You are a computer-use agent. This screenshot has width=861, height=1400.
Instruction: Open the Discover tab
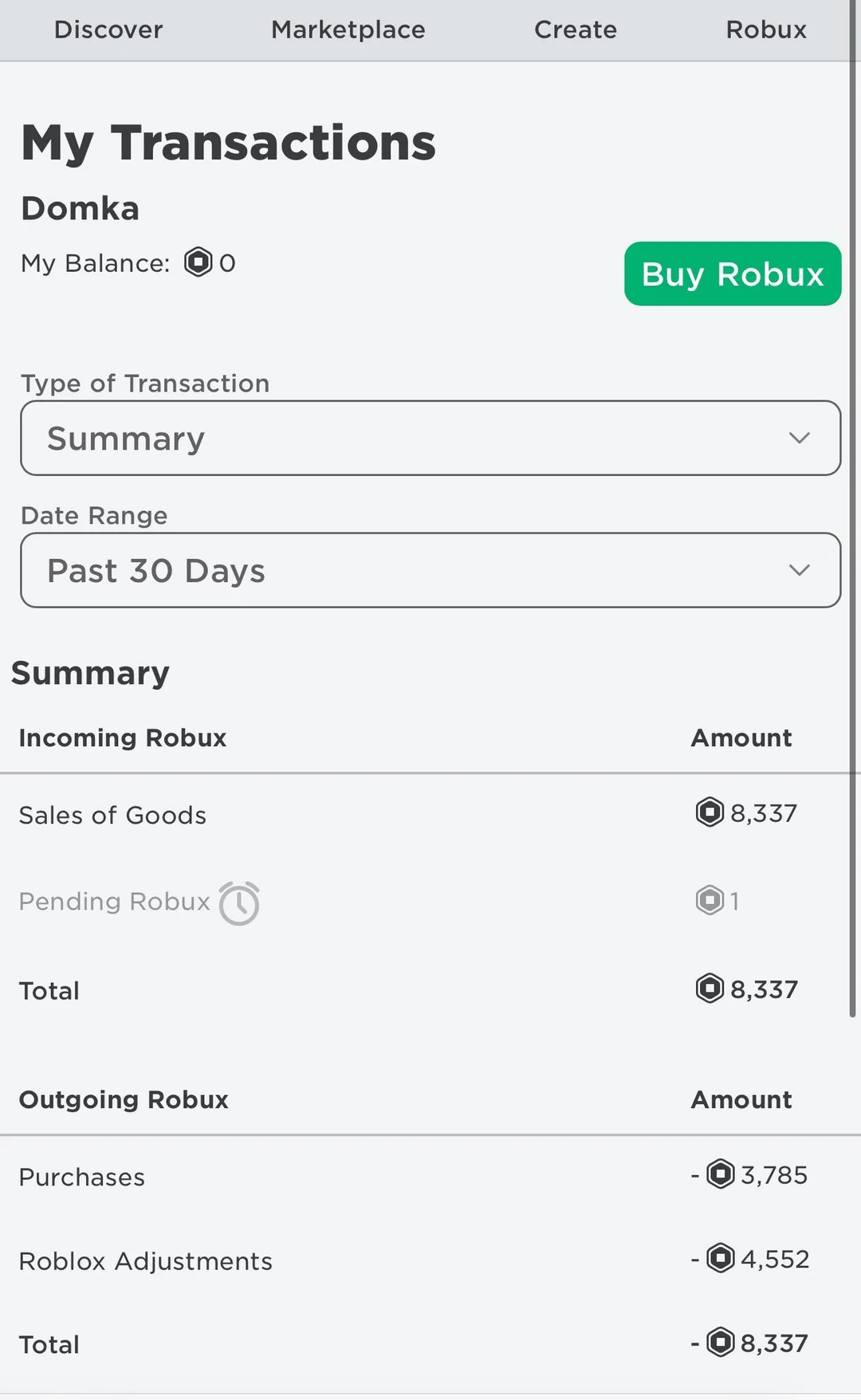tap(108, 30)
